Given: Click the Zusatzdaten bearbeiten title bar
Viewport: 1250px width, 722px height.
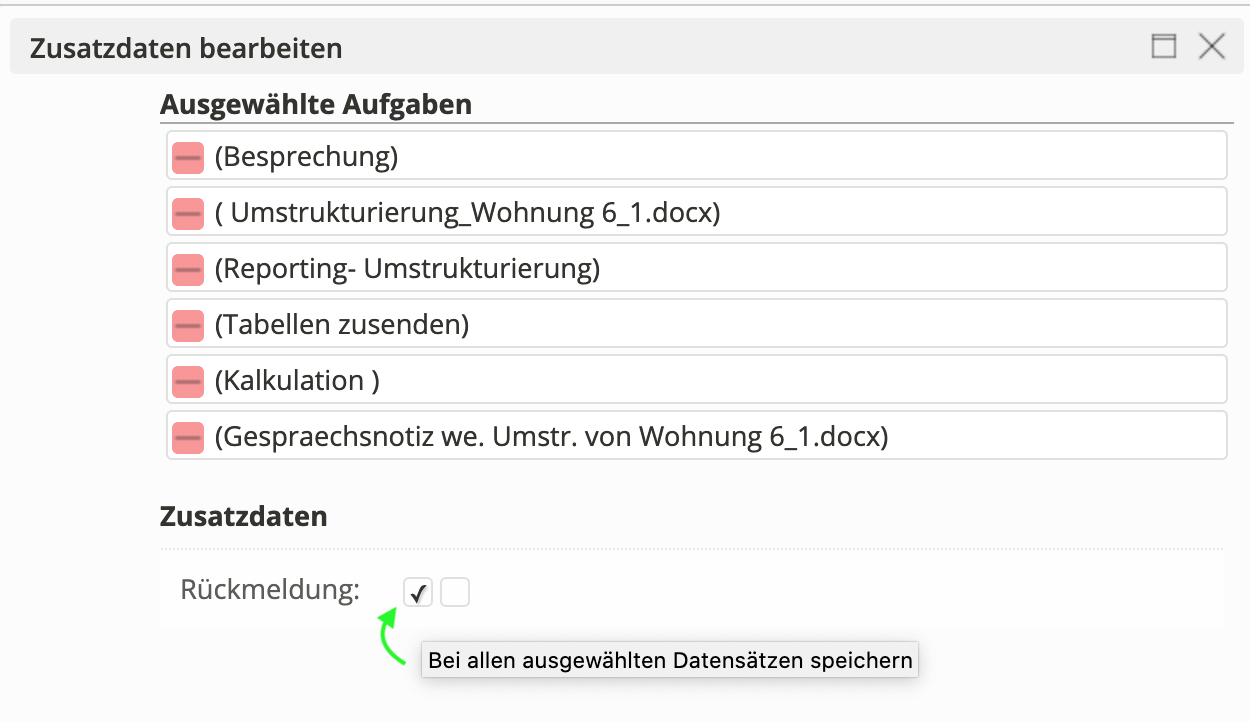Looking at the screenshot, I should click(600, 47).
